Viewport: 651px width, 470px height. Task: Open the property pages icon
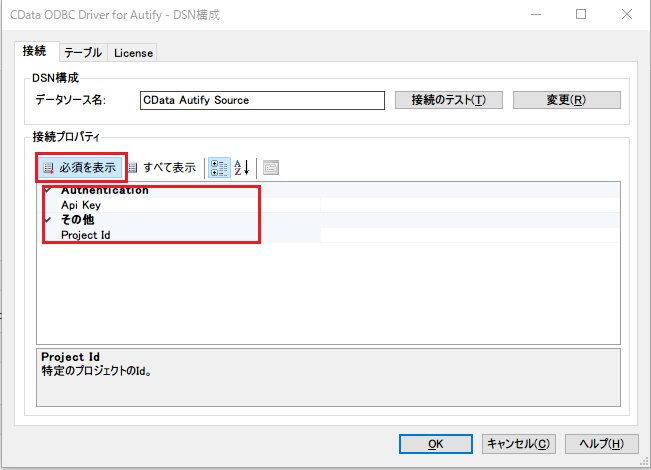coord(271,168)
